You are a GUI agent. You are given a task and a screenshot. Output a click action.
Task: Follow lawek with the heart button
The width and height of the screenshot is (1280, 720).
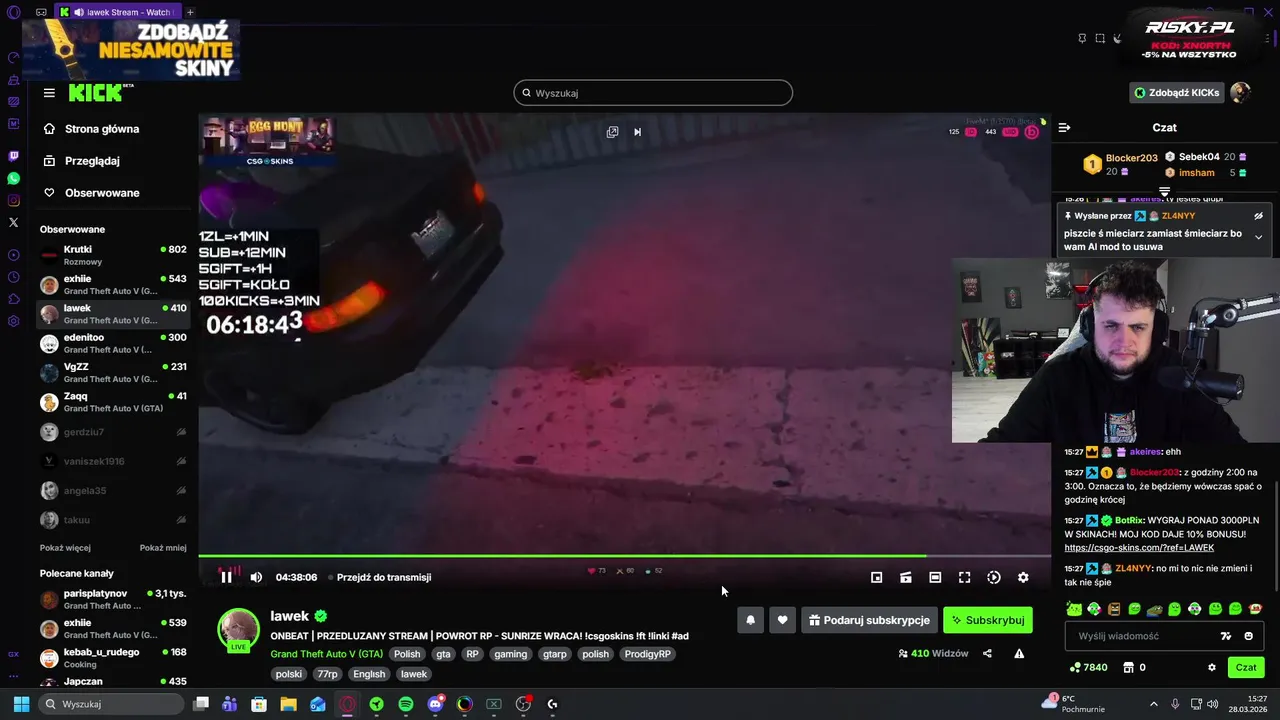[x=782, y=620]
